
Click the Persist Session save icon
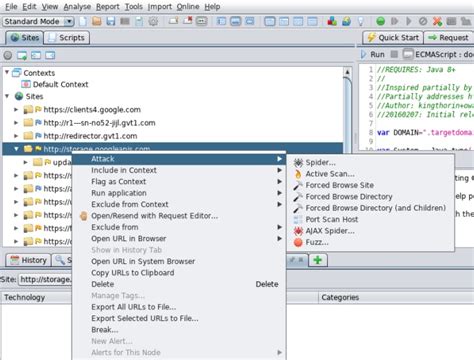111,21
